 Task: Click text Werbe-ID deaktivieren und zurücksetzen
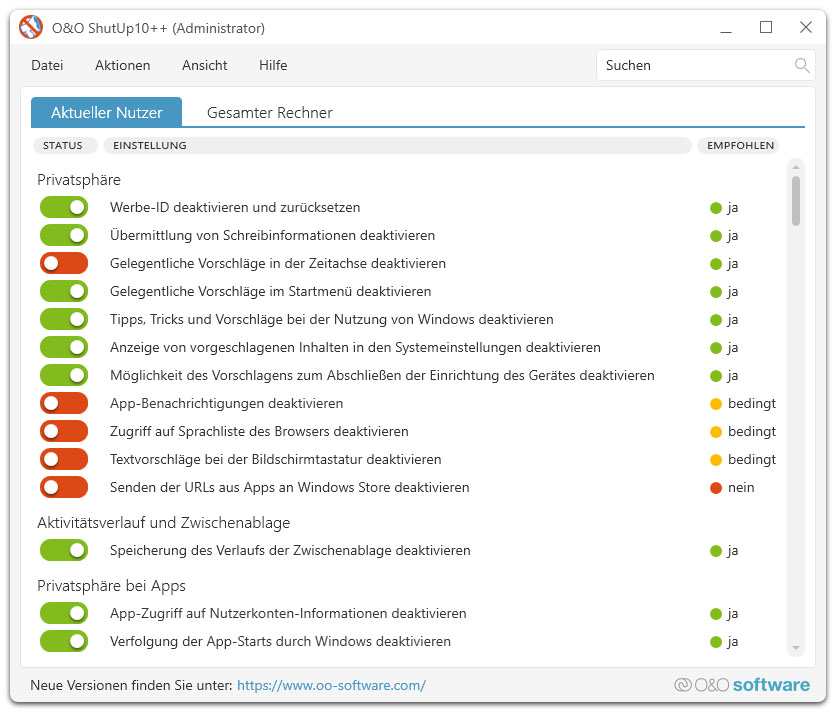click(235, 207)
